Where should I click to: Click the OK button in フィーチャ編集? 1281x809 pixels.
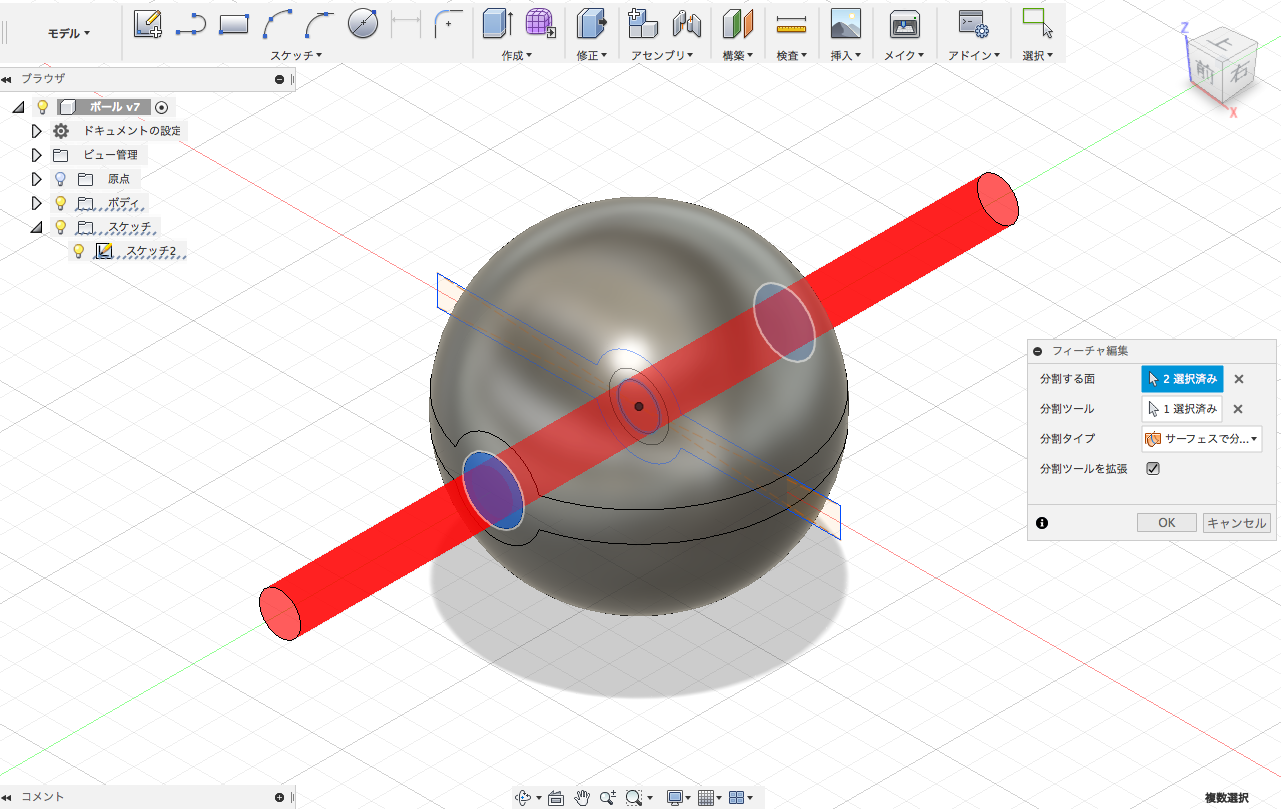(1166, 523)
